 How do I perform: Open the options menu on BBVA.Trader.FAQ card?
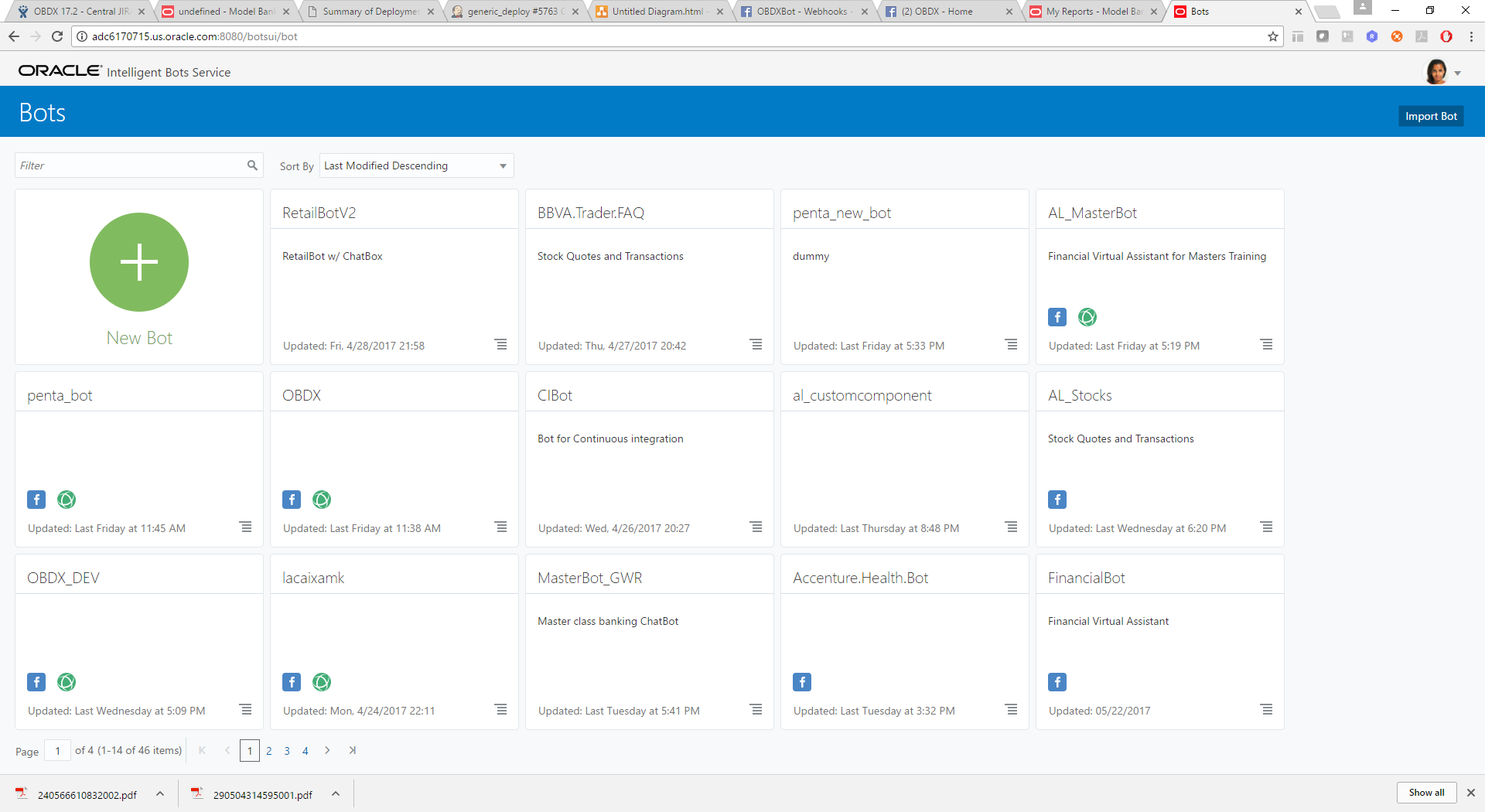[756, 344]
